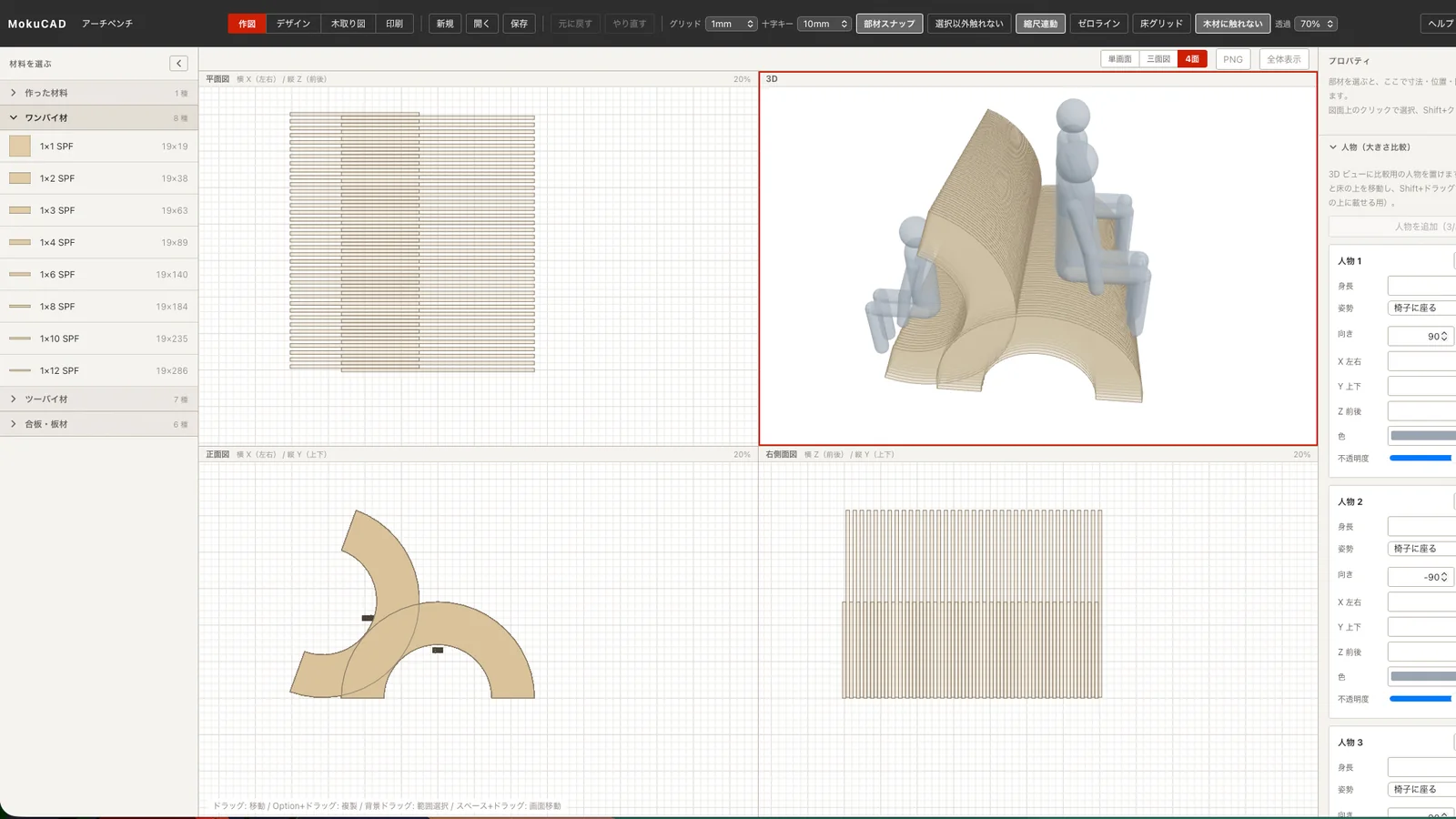Click 人物 1 身長 input field
The image size is (1456, 819).
click(x=1421, y=286)
